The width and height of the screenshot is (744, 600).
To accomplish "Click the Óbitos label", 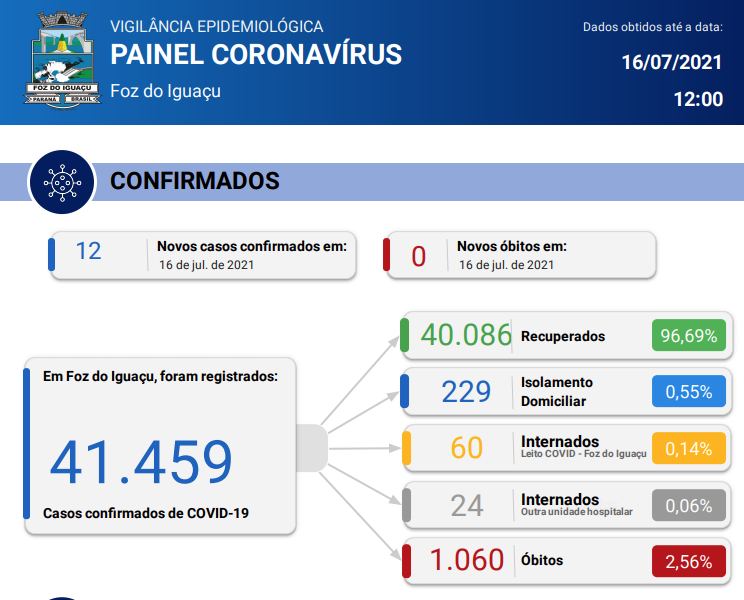I will click(x=542, y=560).
